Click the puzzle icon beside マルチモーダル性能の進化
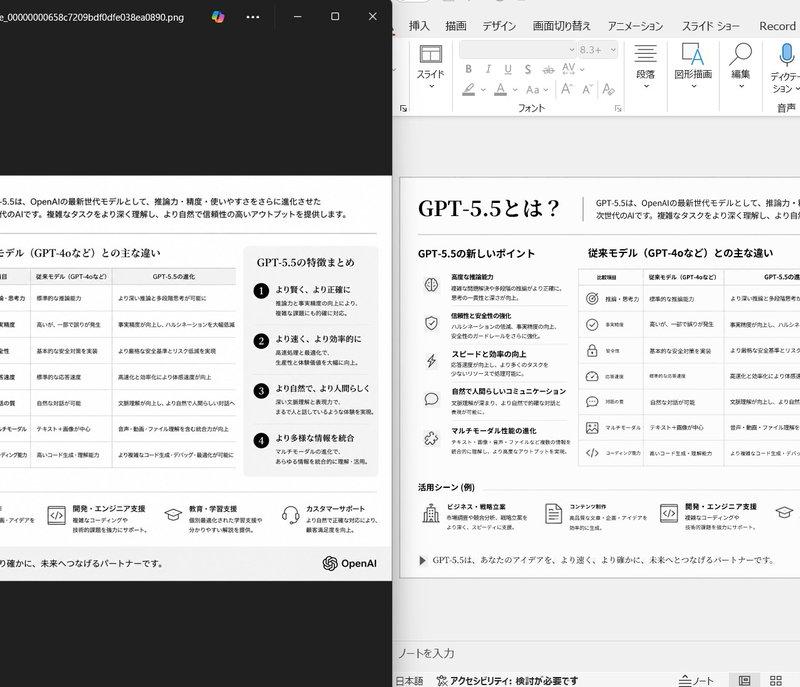Screen dimensions: 800x687 tap(431, 438)
